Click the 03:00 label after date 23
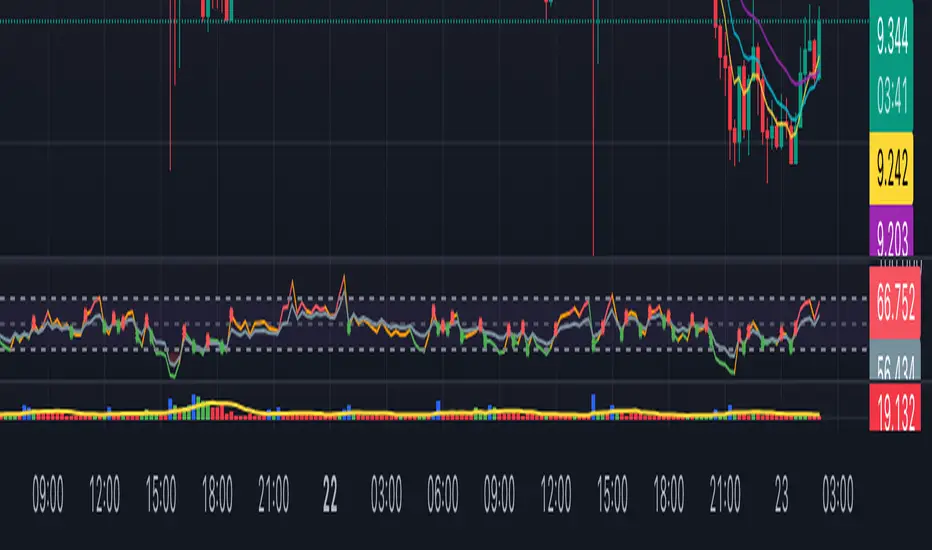Screen dimensions: 932x550 coord(837,494)
